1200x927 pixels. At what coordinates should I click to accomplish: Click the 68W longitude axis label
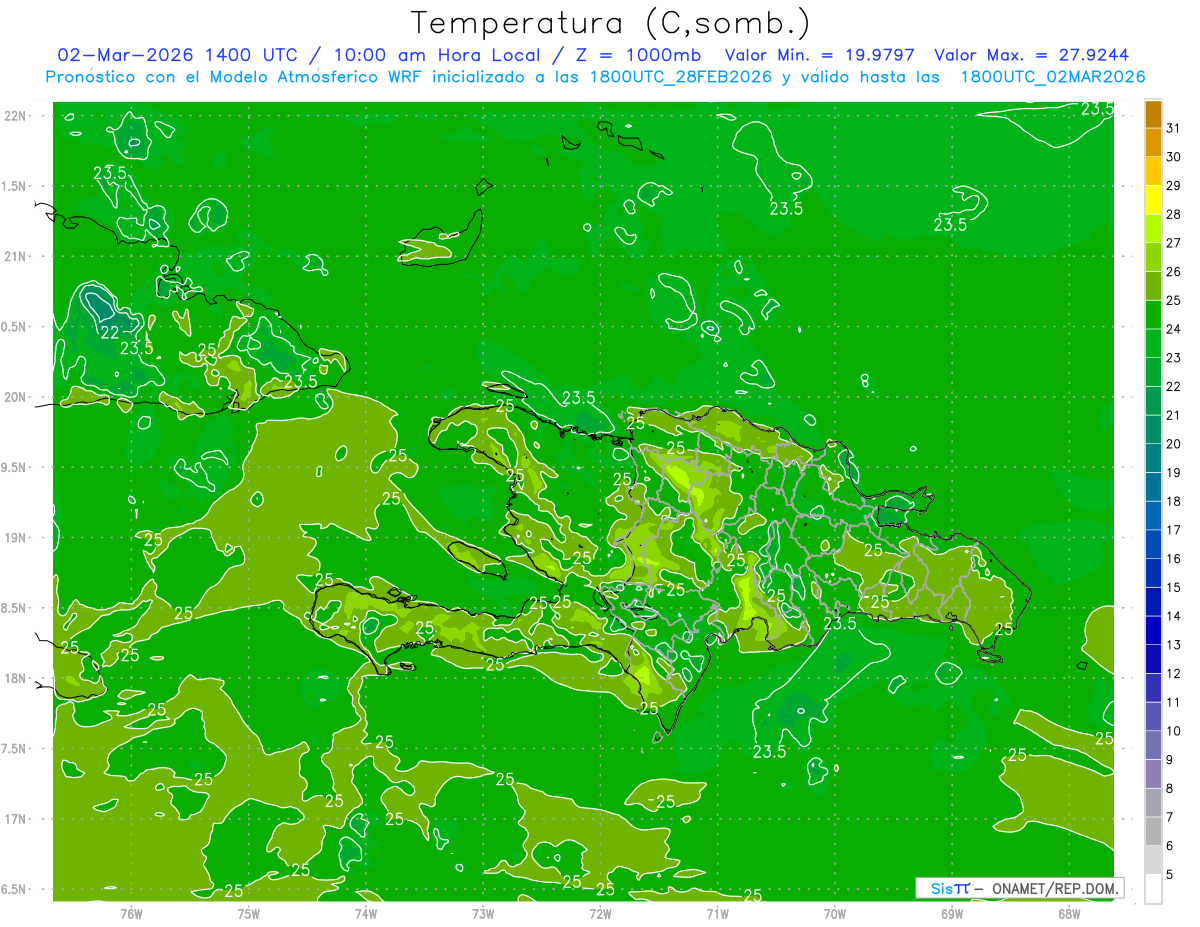point(1068,913)
